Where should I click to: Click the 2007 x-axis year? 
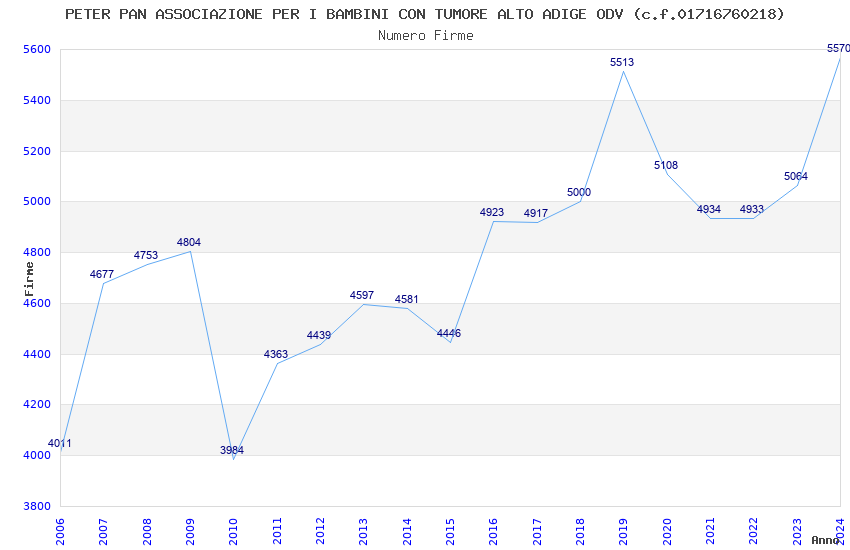tap(103, 532)
